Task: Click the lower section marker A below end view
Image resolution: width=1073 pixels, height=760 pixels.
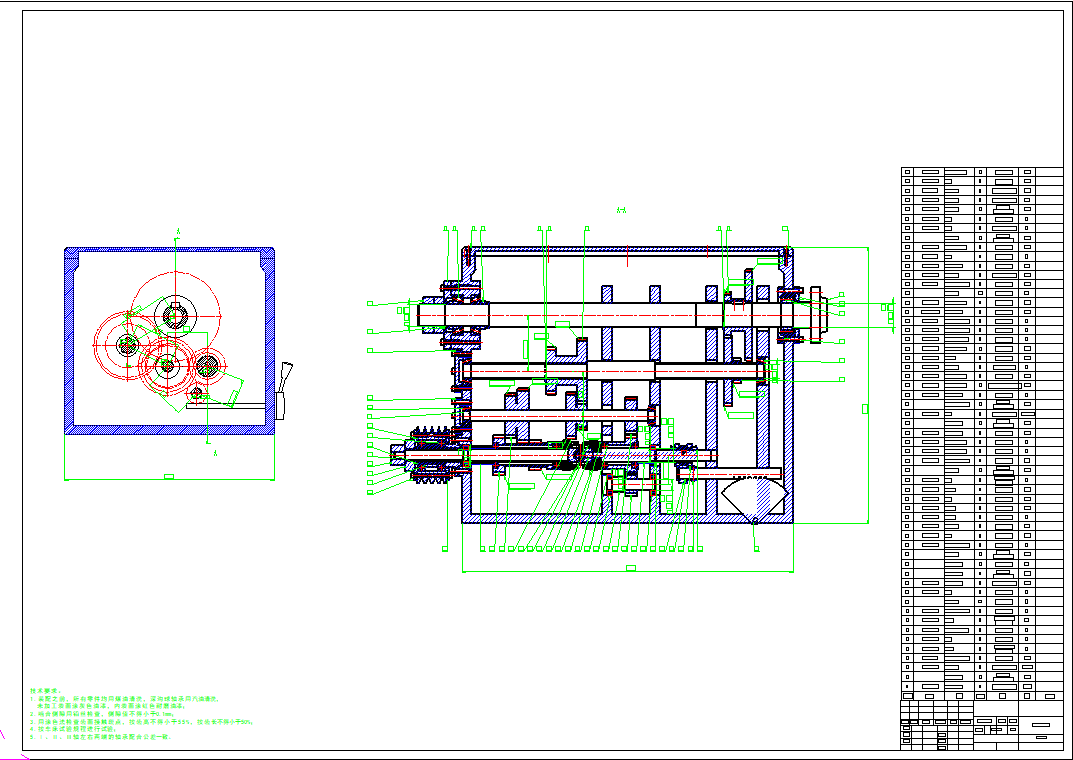Action: [217, 453]
